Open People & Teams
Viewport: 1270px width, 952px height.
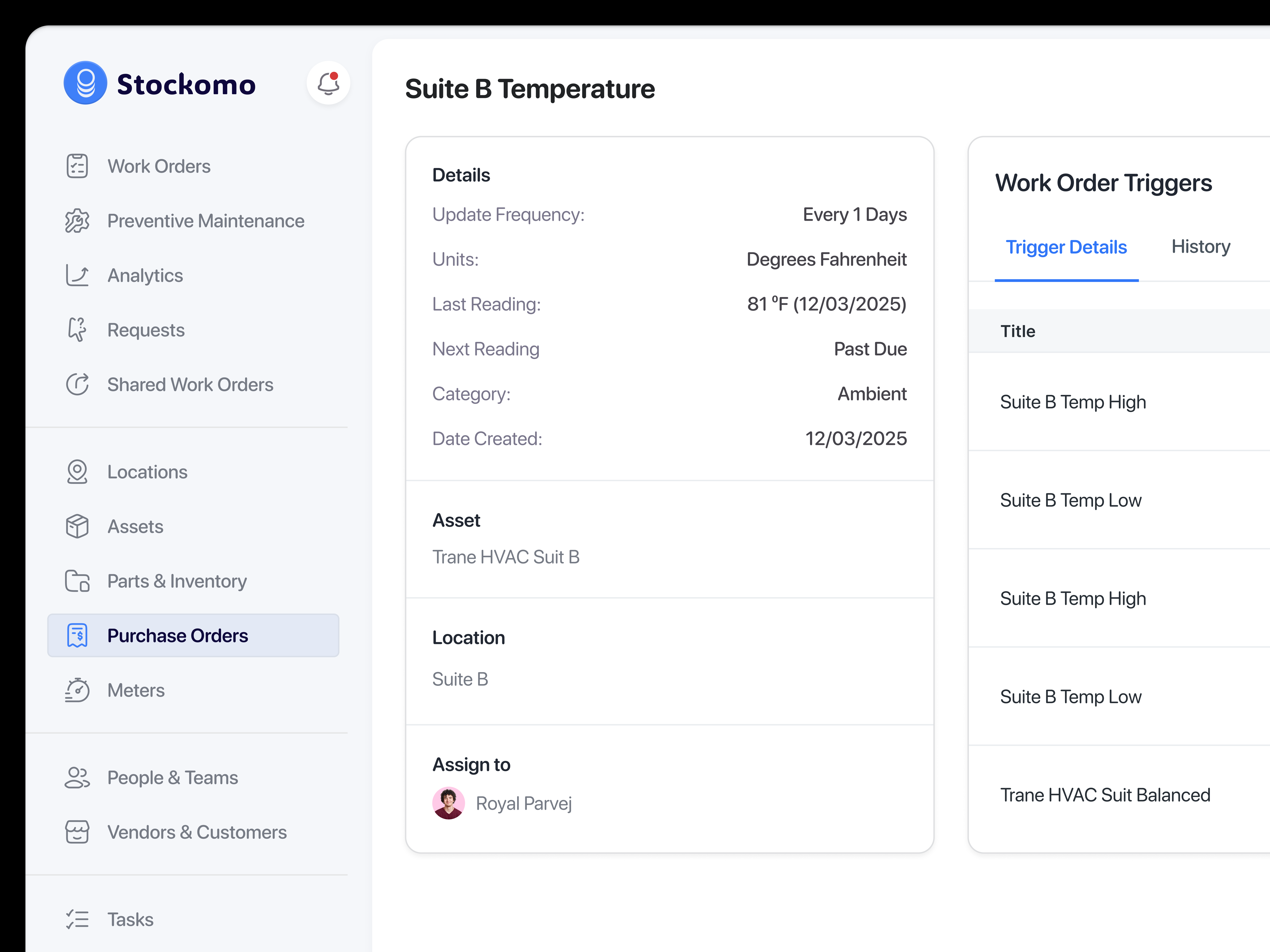(x=193, y=777)
